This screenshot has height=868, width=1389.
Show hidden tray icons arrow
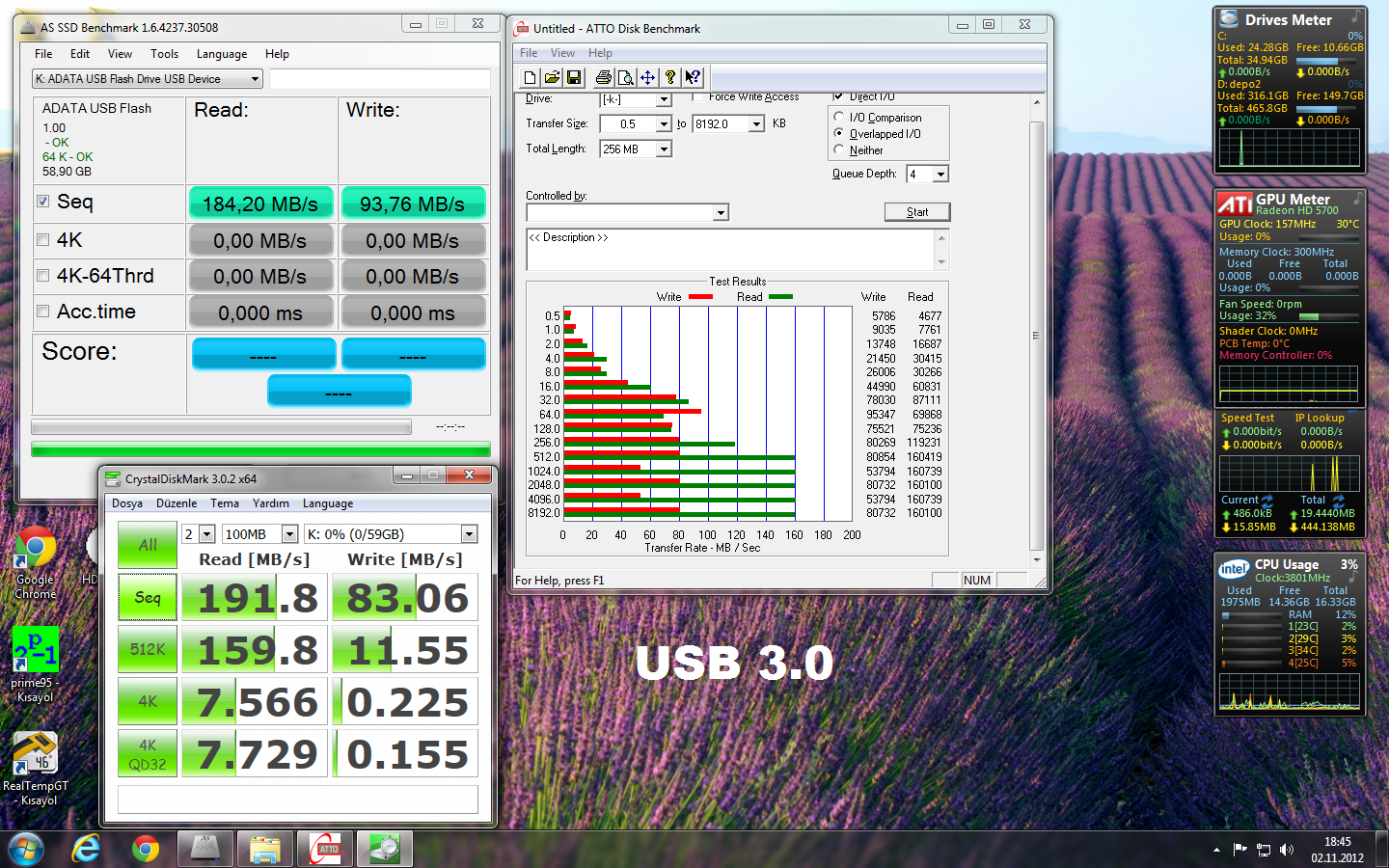coord(1216,850)
